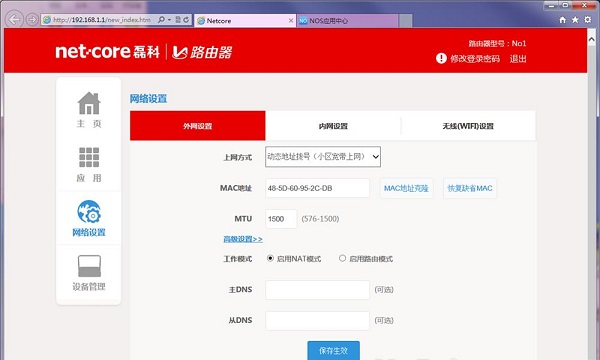Click the MTU value field

pos(281,219)
